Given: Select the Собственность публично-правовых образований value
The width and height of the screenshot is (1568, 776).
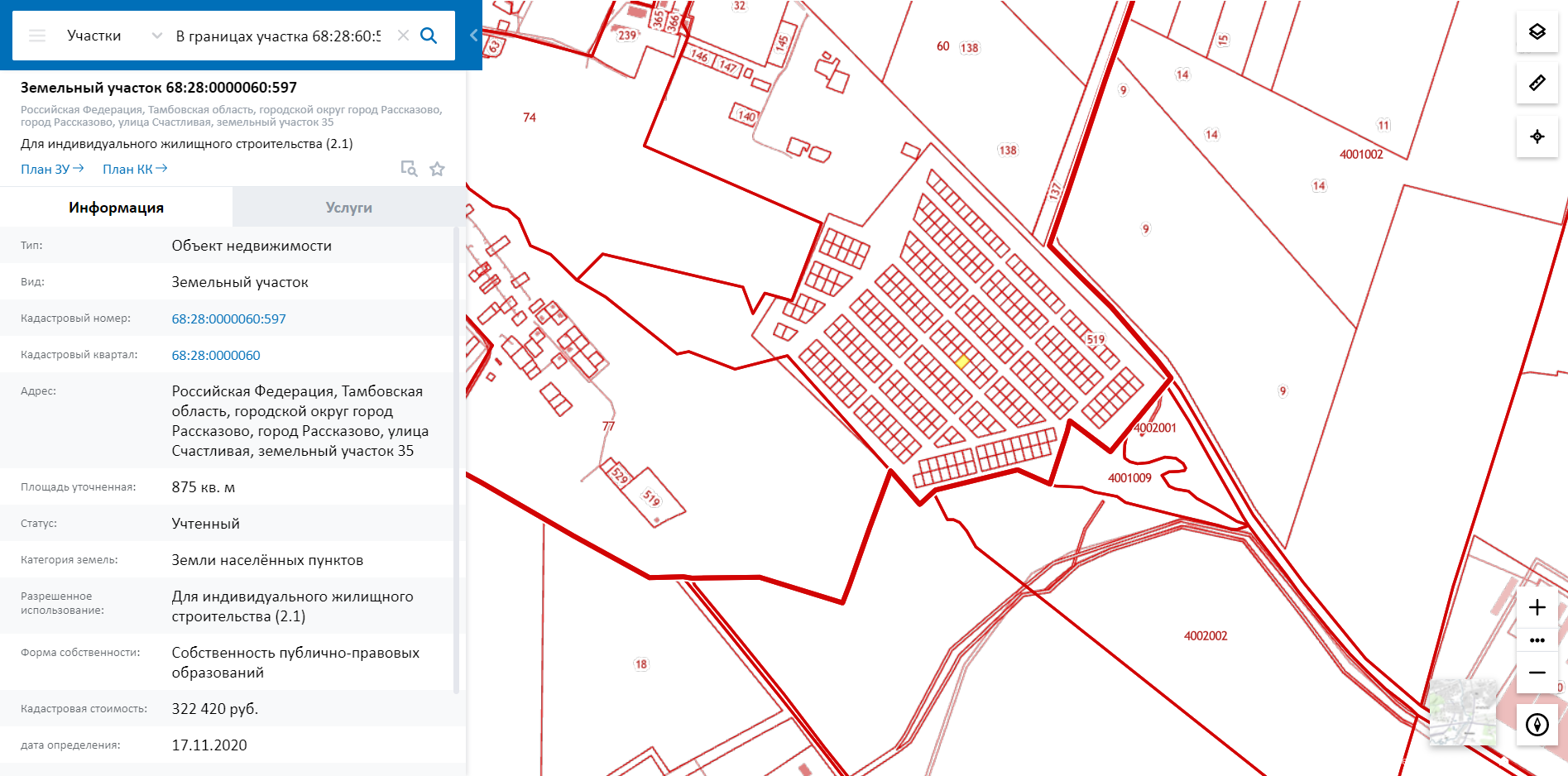Looking at the screenshot, I should 295,663.
